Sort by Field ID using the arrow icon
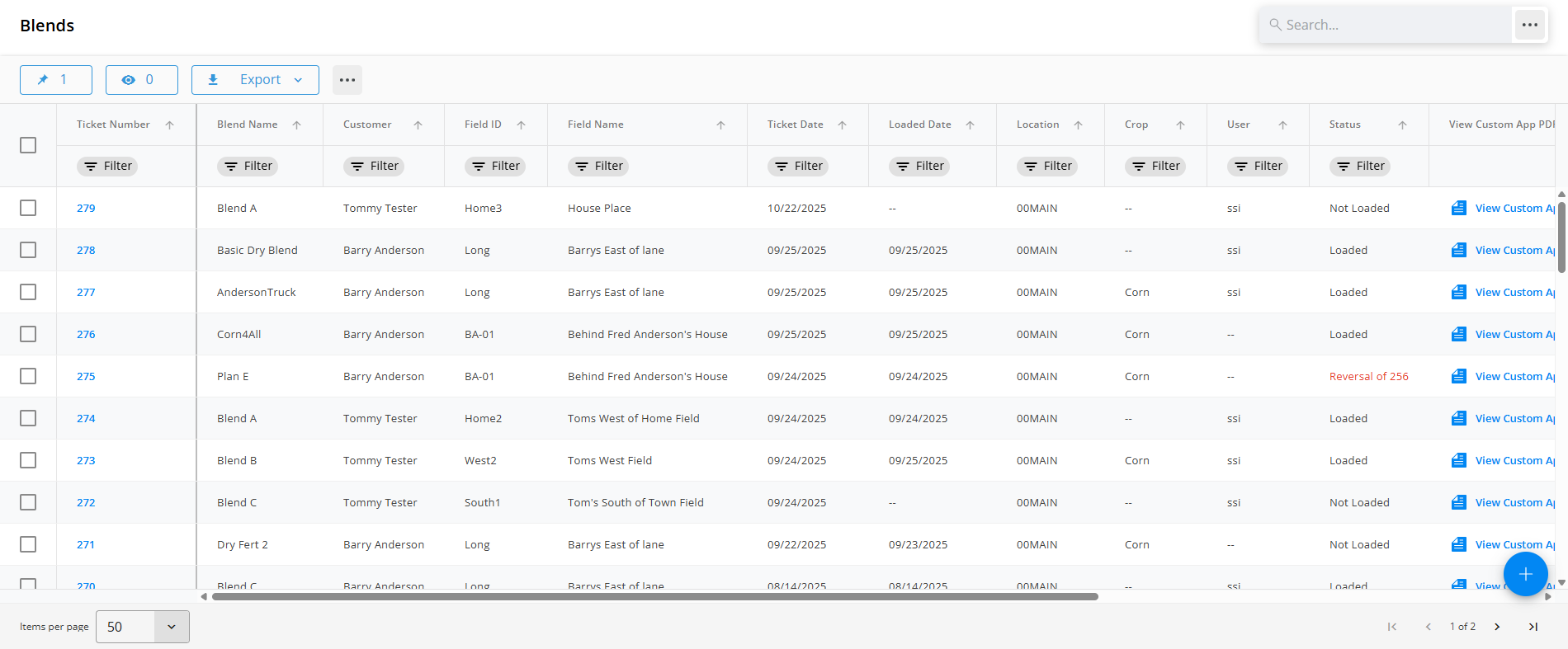The image size is (1568, 649). (x=521, y=125)
